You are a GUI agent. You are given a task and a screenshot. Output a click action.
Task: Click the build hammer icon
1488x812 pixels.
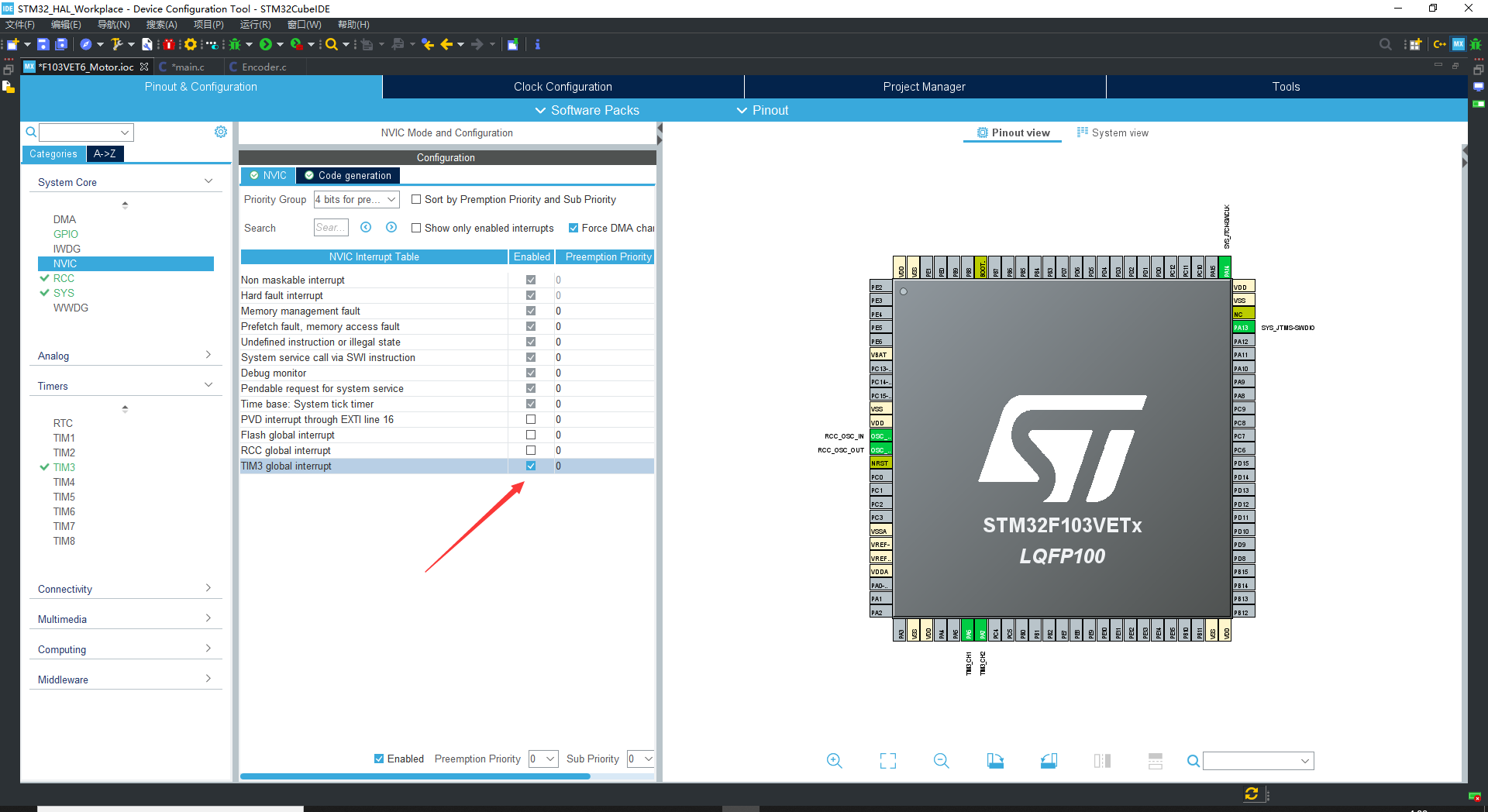[116, 44]
